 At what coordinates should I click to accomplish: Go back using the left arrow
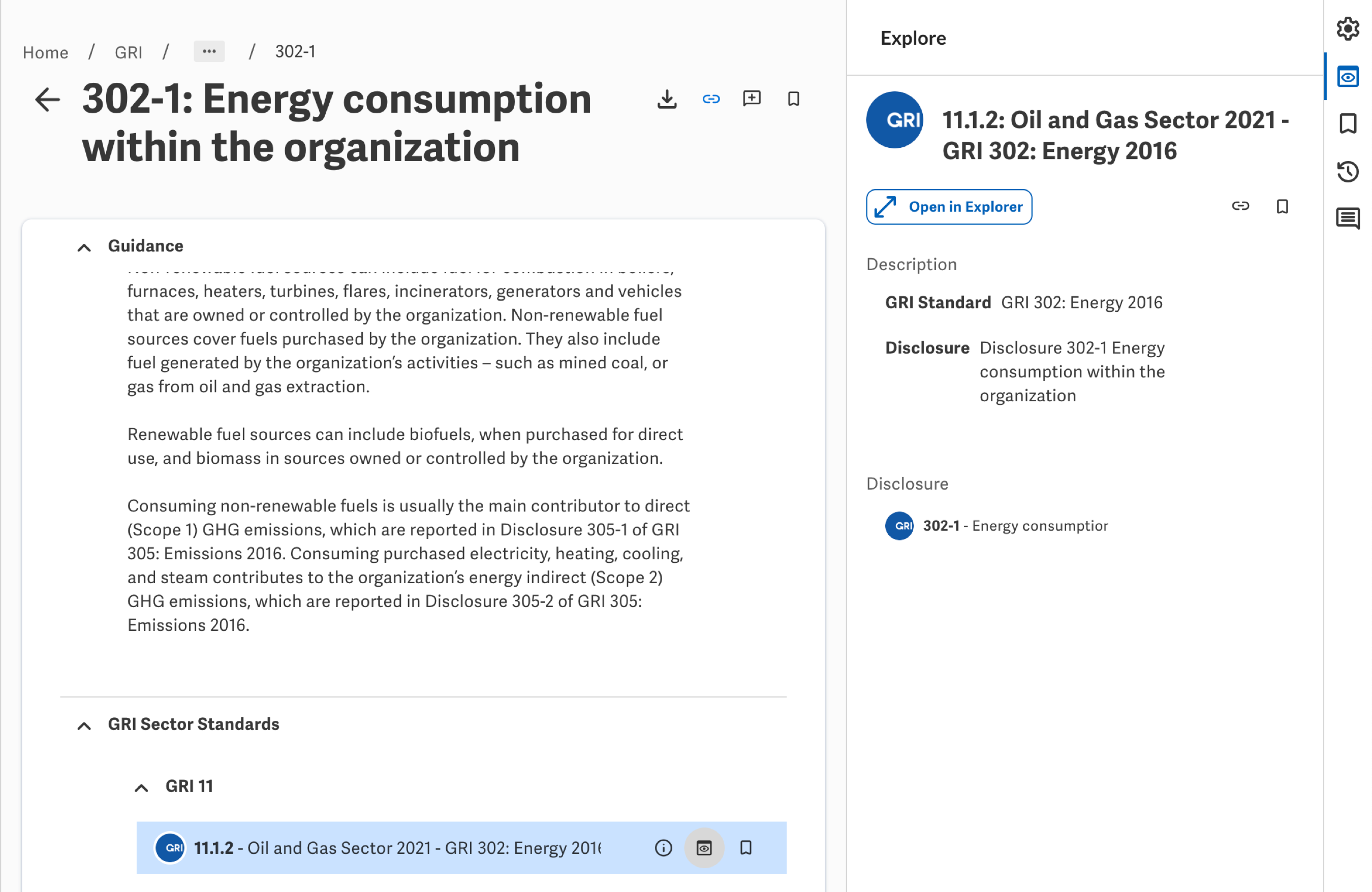(x=47, y=100)
